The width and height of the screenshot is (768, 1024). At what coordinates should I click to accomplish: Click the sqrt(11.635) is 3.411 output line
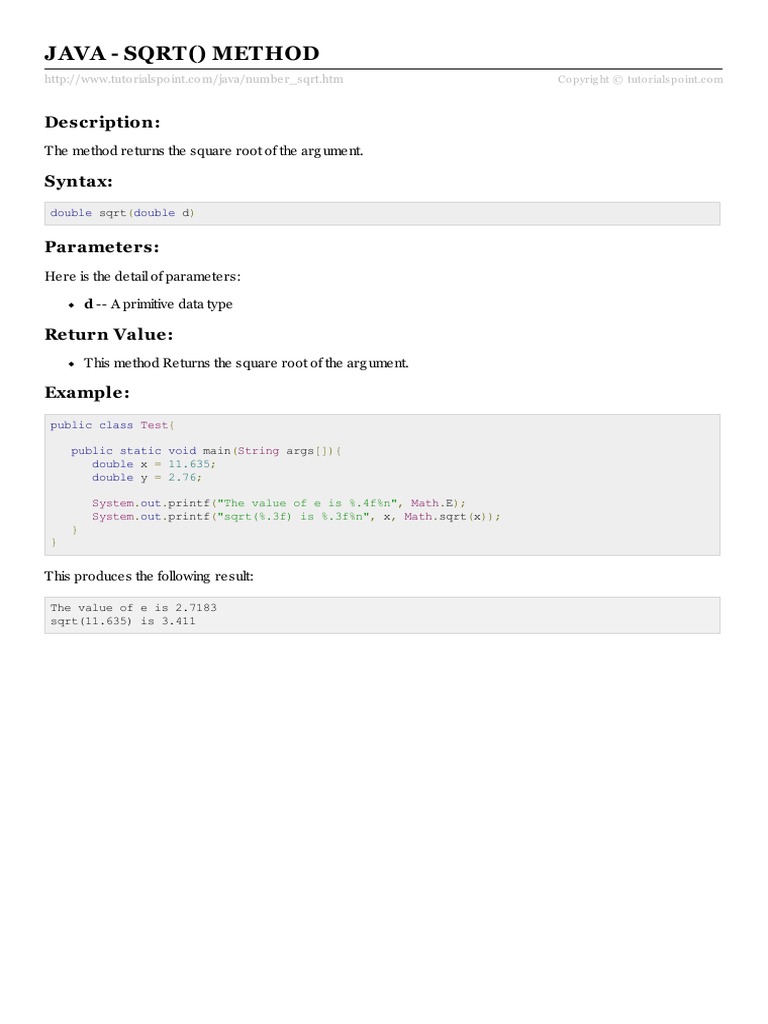click(122, 620)
